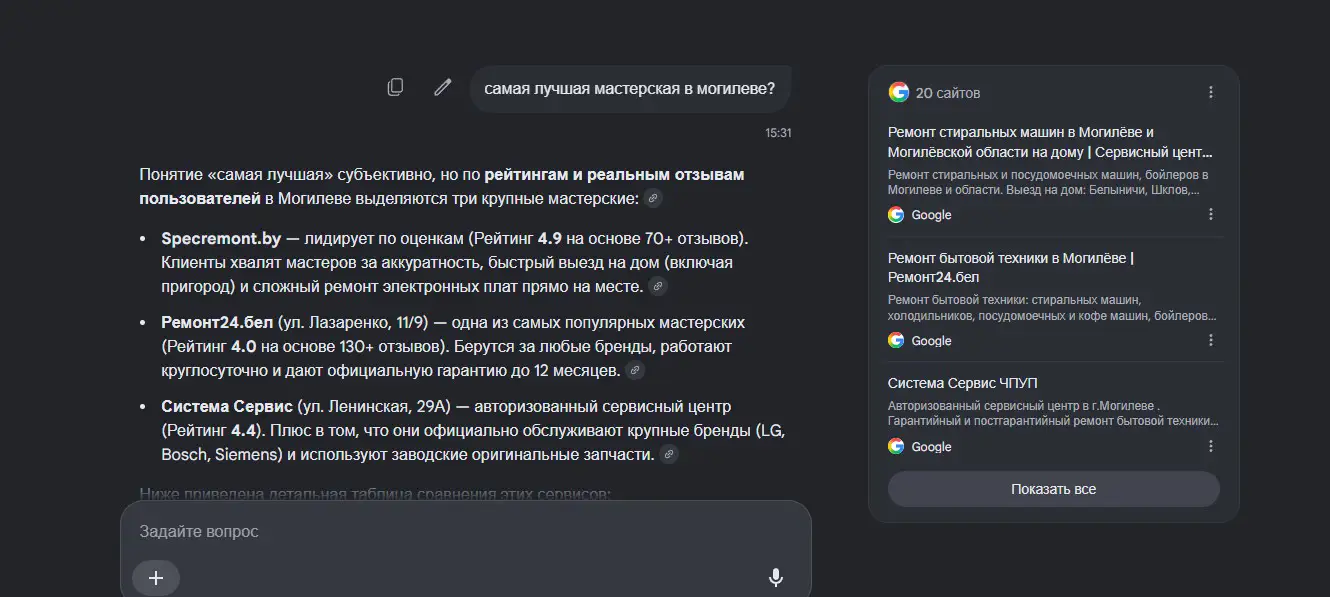Click the bold "Ремонт24.бел" list heading
1330x597 pixels.
coord(217,323)
